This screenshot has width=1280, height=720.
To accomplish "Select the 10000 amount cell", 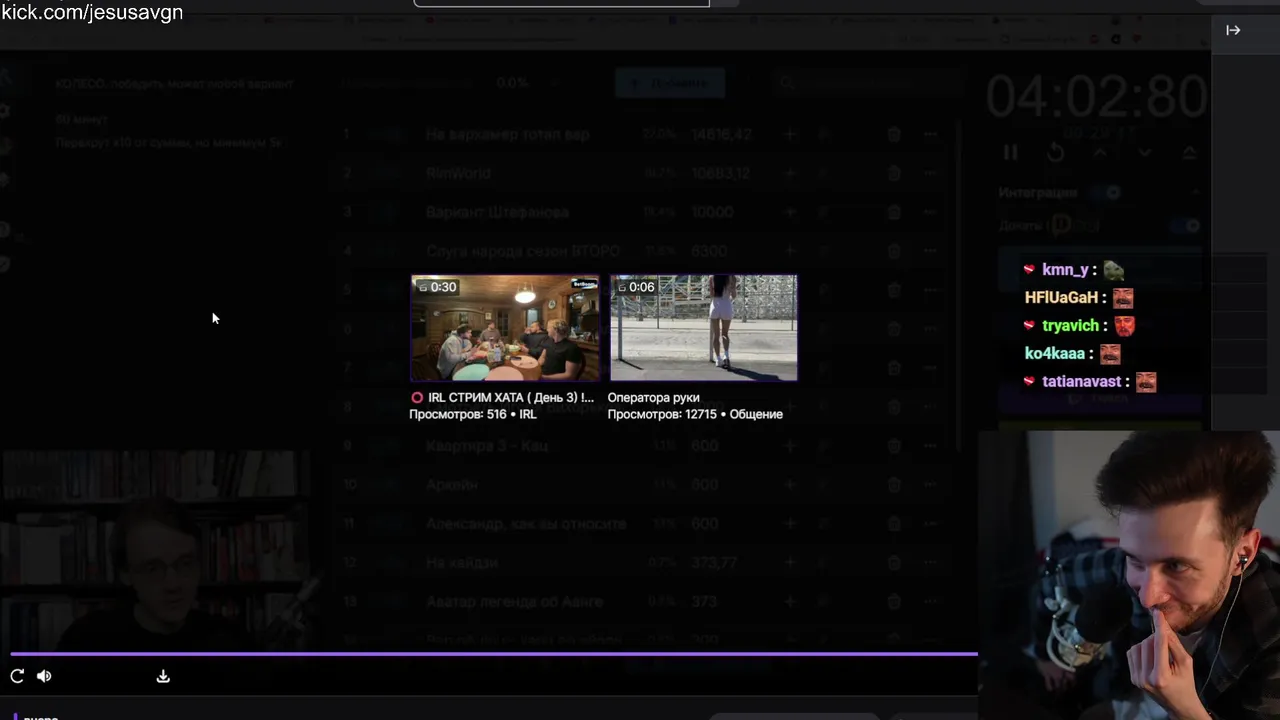I will click(x=712, y=212).
